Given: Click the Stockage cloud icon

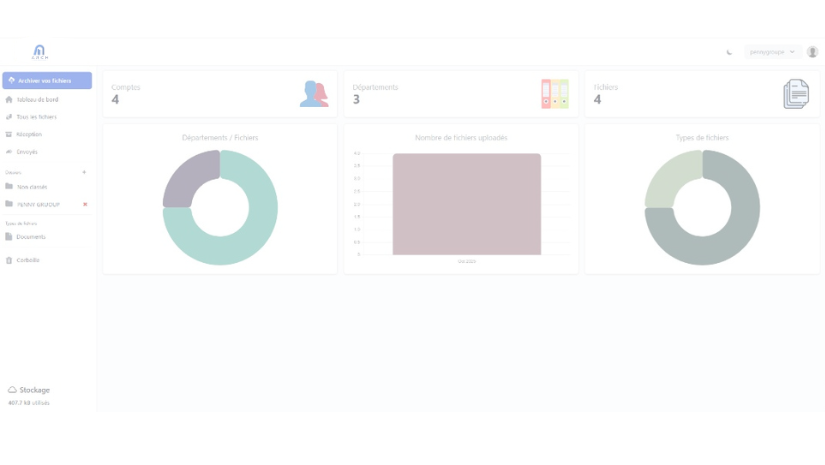Looking at the screenshot, I should click(x=12, y=390).
